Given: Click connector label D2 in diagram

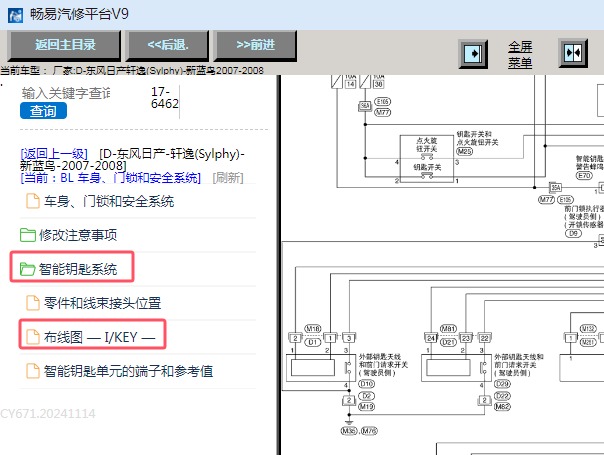Looking at the screenshot, I should coord(366,396).
